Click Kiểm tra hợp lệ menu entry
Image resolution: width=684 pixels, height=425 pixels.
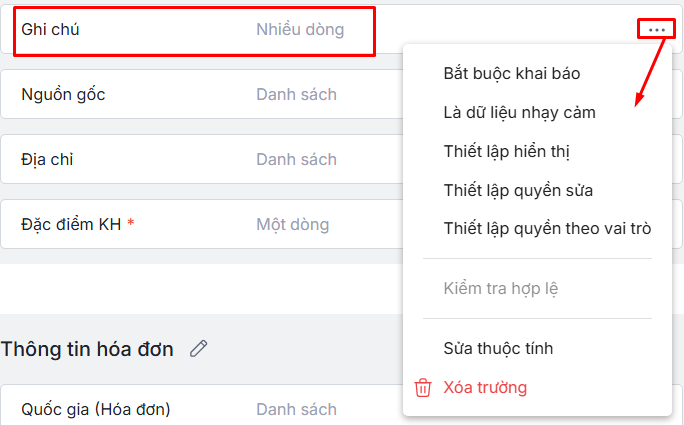tap(500, 289)
